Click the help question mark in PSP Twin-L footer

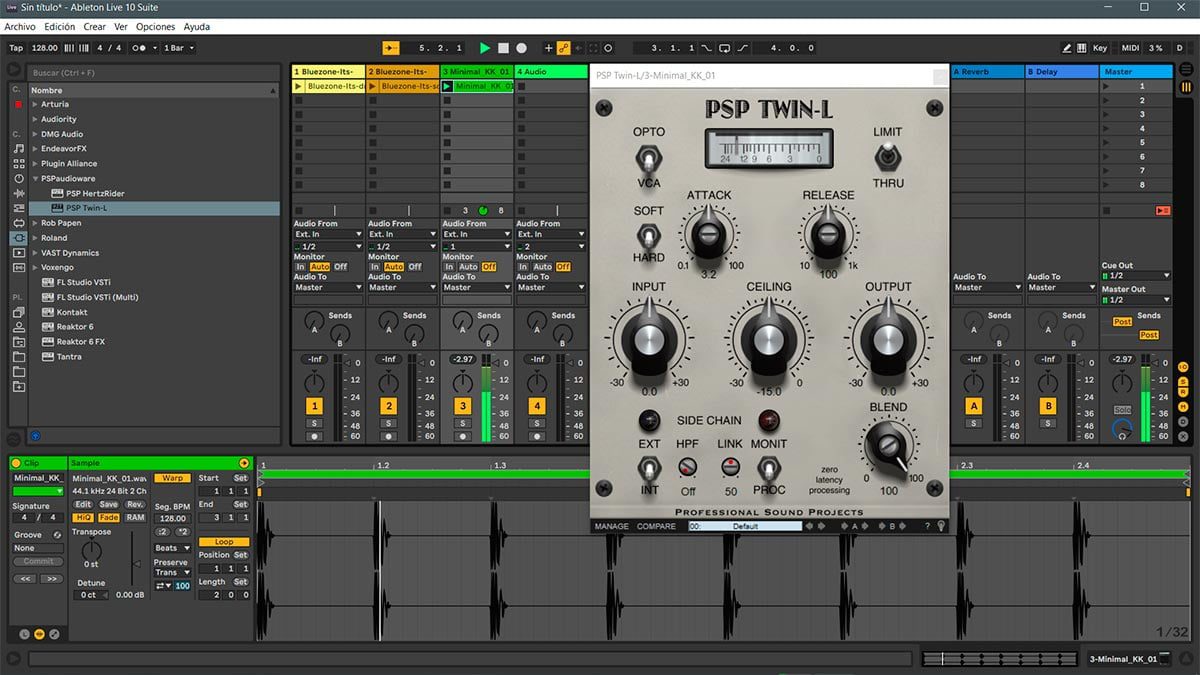[927, 526]
